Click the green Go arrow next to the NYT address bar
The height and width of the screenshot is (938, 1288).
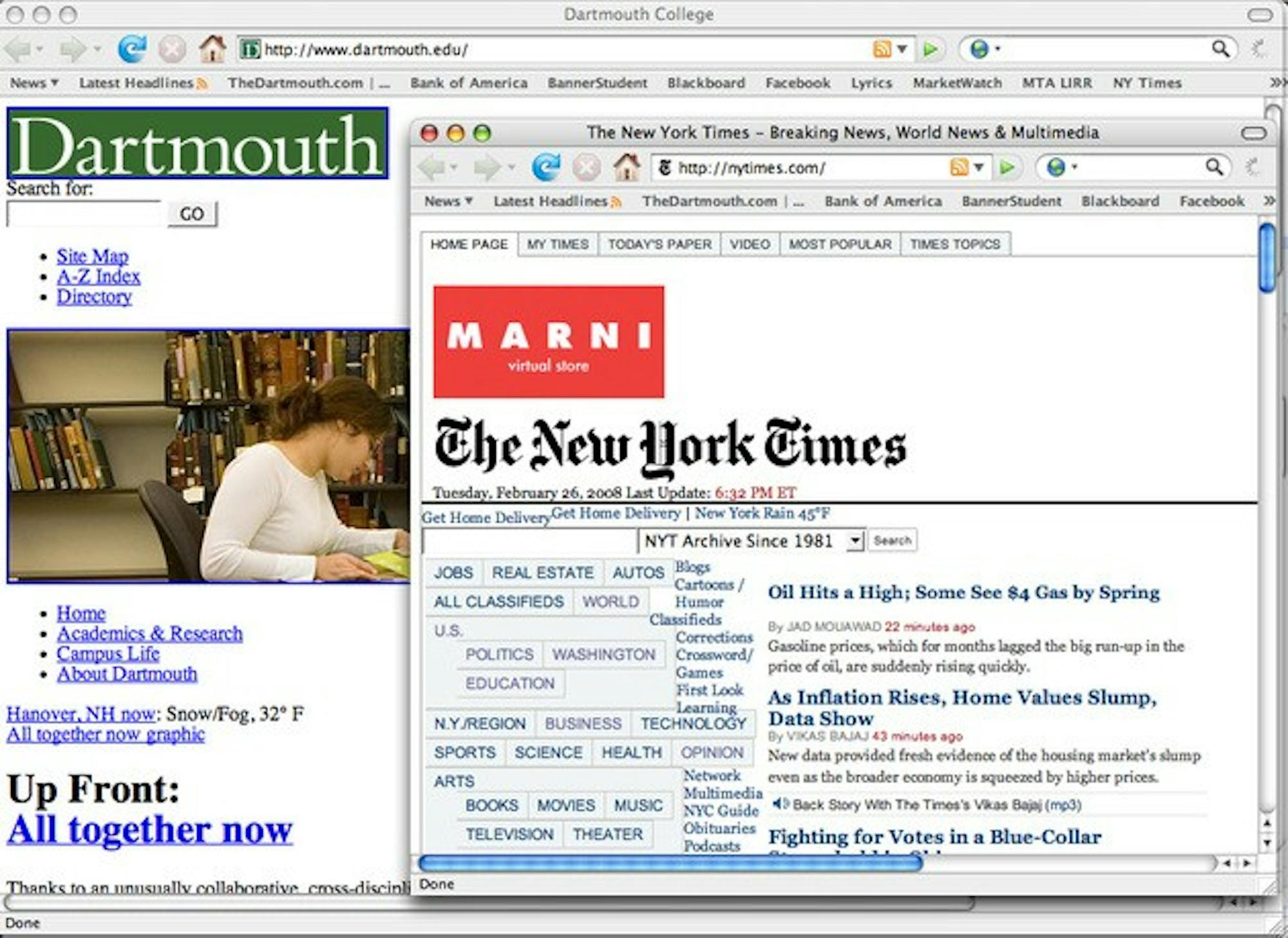(x=1007, y=167)
